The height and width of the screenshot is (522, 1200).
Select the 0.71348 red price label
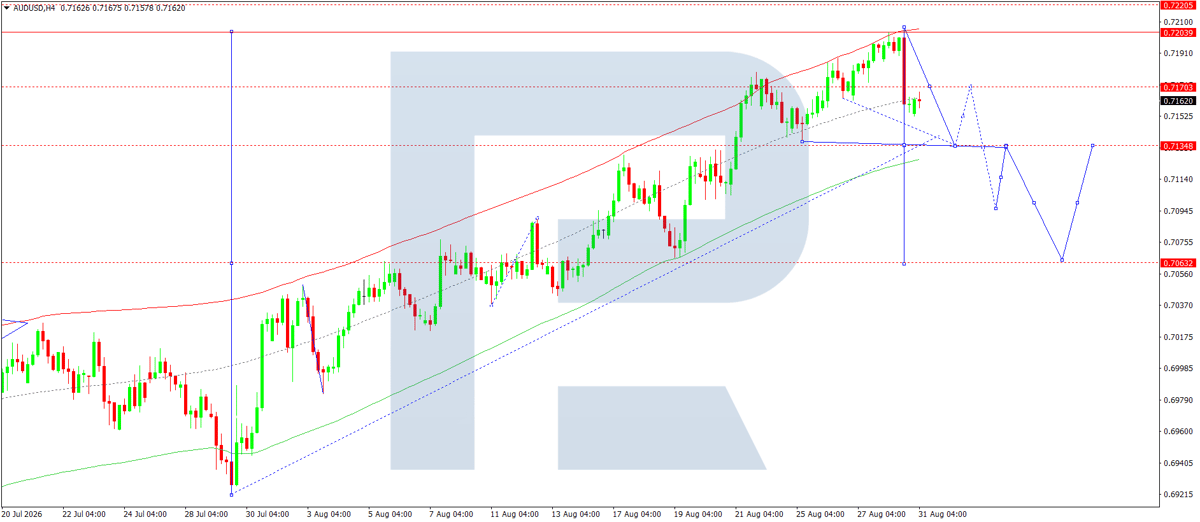[1178, 147]
